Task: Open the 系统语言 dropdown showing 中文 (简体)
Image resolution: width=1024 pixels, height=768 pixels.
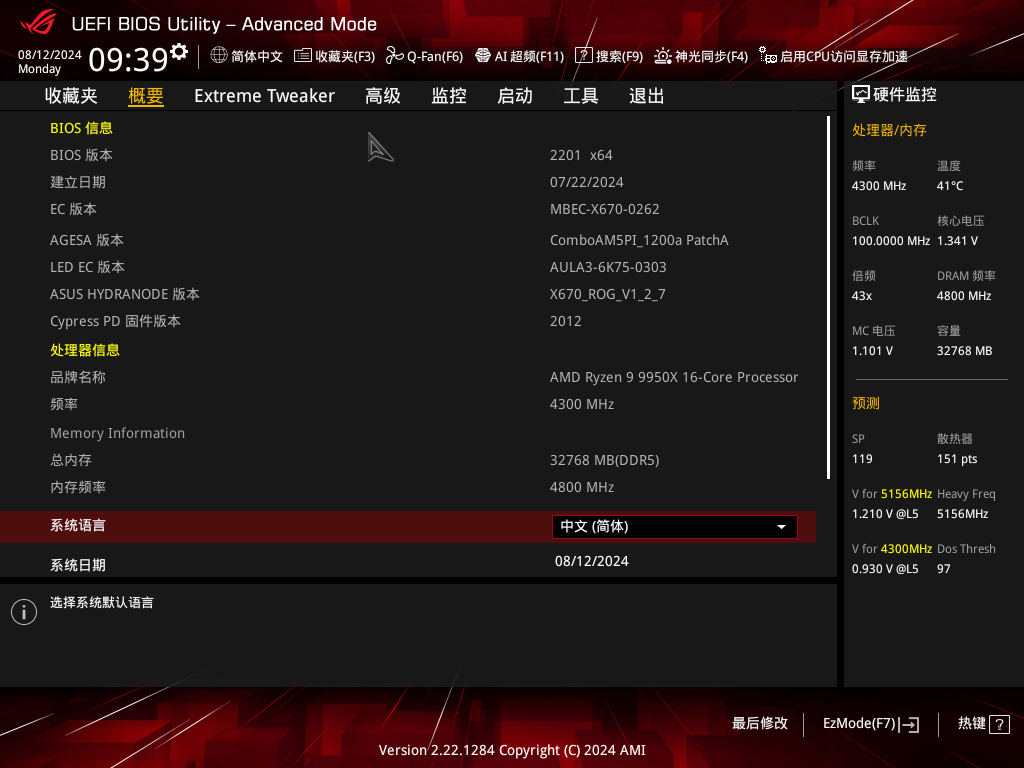Action: pyautogui.click(x=675, y=527)
